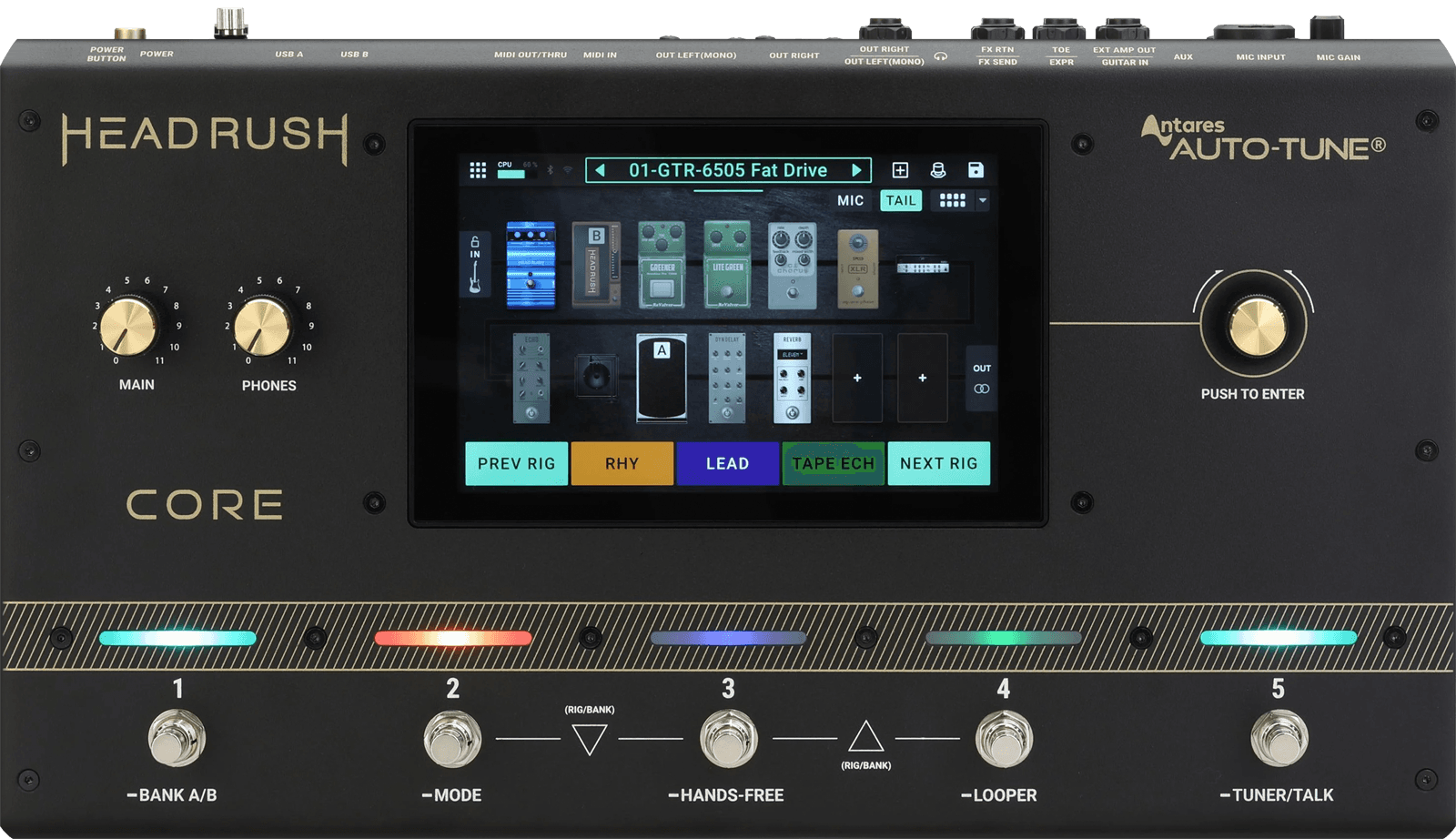The height and width of the screenshot is (839, 1456).
Task: Click the headphone icon on top panel
Action: 941,56
